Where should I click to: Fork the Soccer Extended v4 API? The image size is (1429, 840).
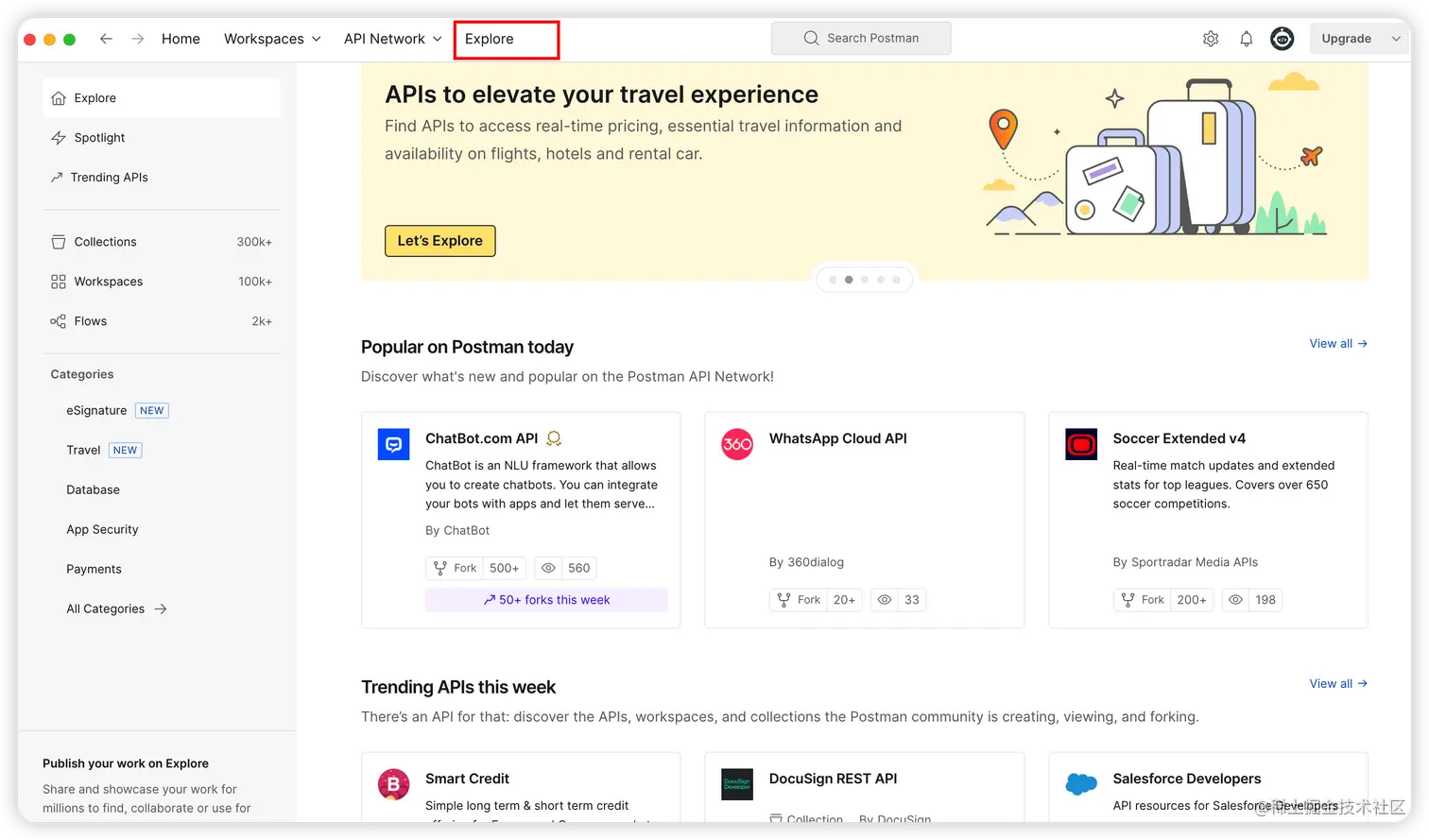[x=1144, y=600]
